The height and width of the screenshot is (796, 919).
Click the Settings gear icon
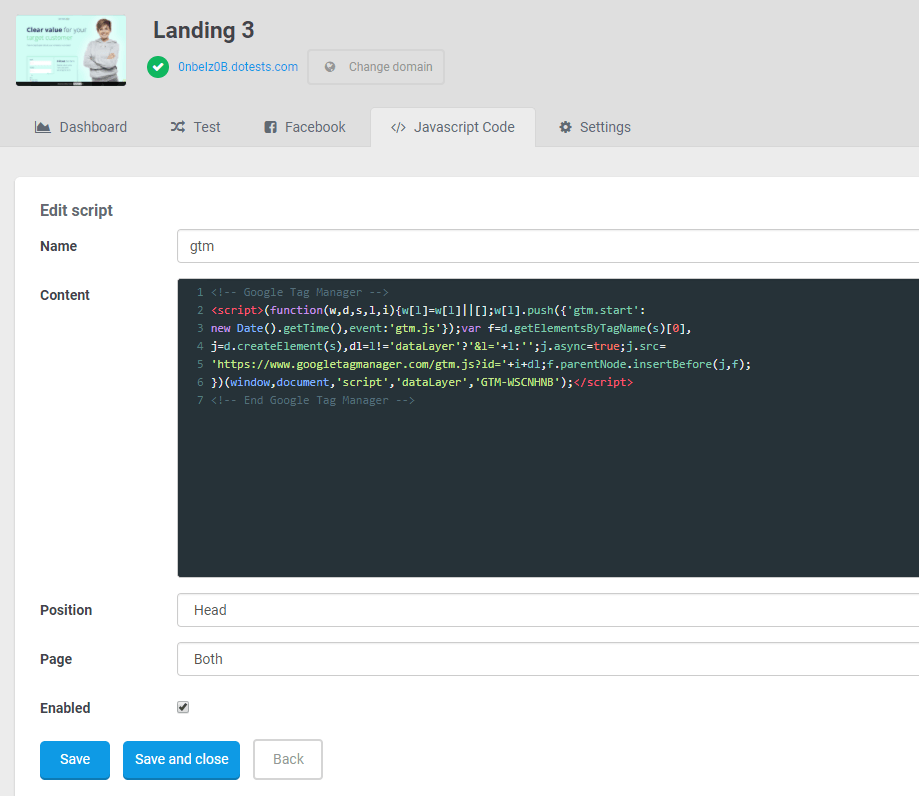[x=565, y=127]
